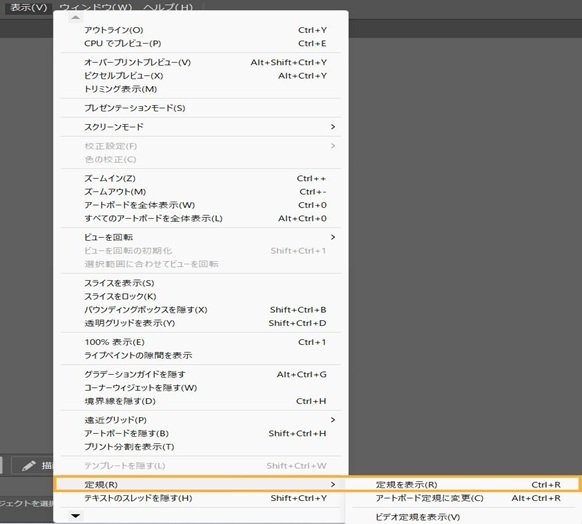Image resolution: width=582 pixels, height=524 pixels.
Task: Click ライブペイントの隙間を表示
Action: [201, 356]
